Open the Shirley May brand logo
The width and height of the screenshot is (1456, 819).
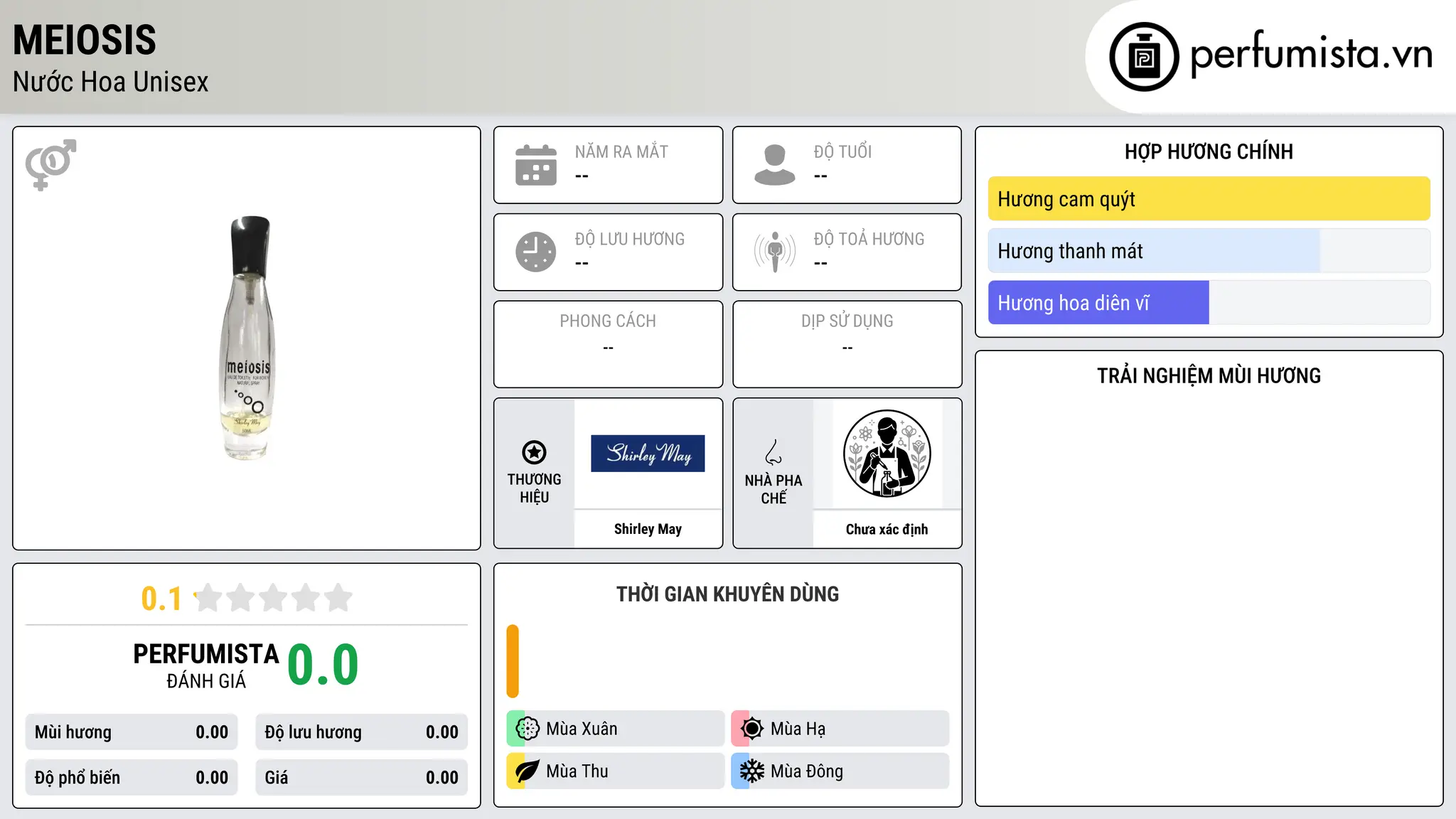tap(648, 454)
